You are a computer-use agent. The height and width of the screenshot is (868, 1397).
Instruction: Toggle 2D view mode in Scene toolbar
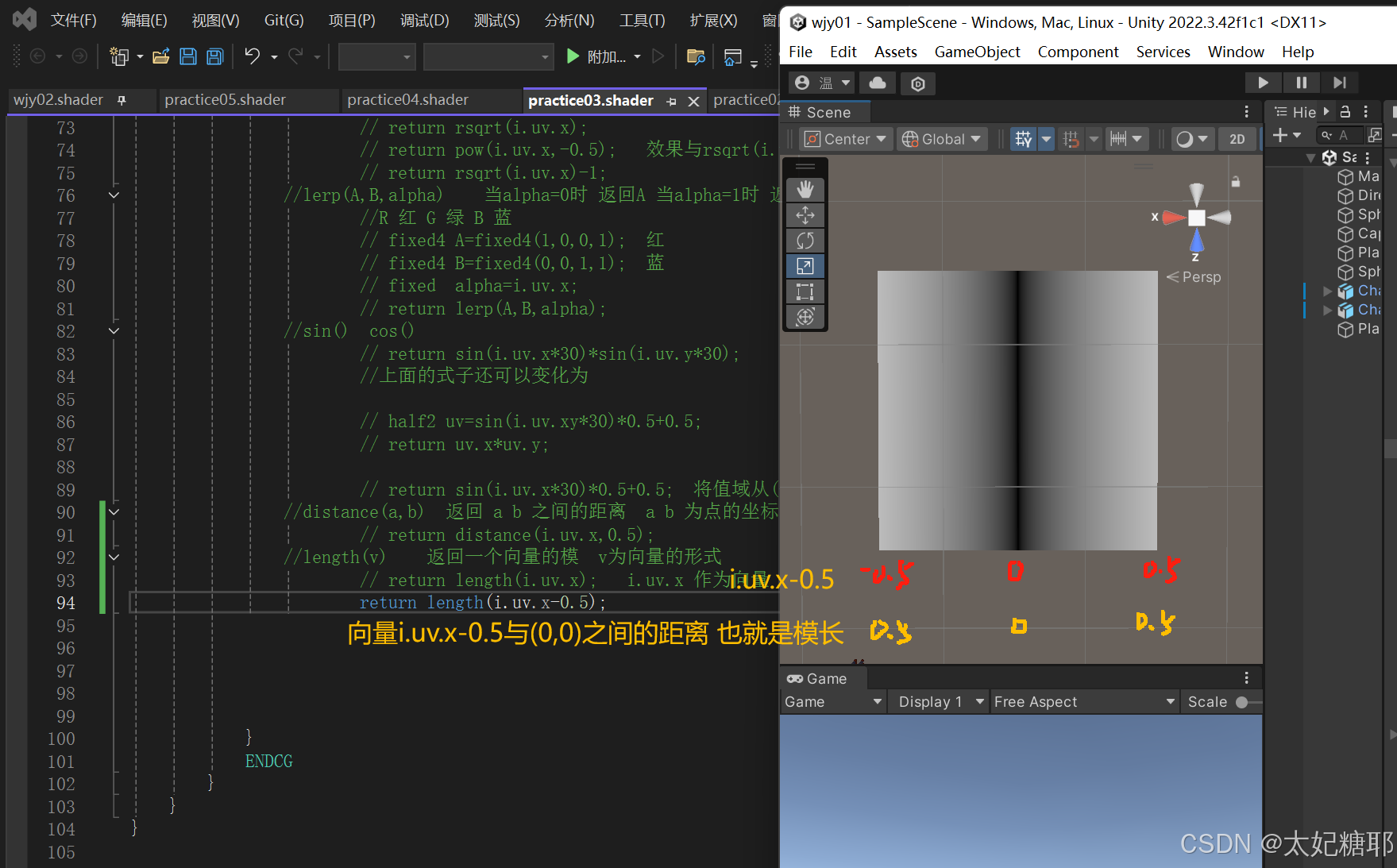point(1237,139)
